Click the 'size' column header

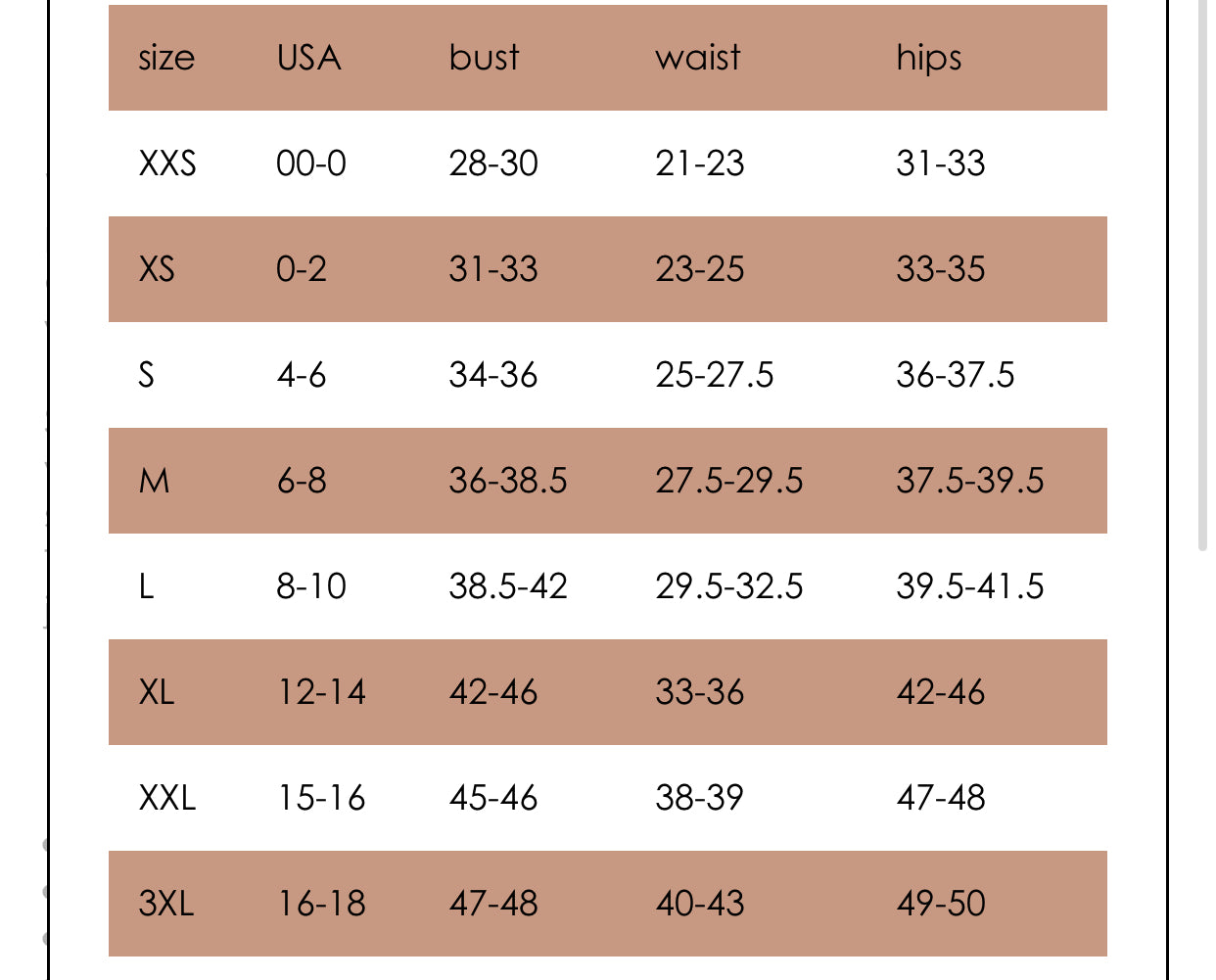coord(166,58)
